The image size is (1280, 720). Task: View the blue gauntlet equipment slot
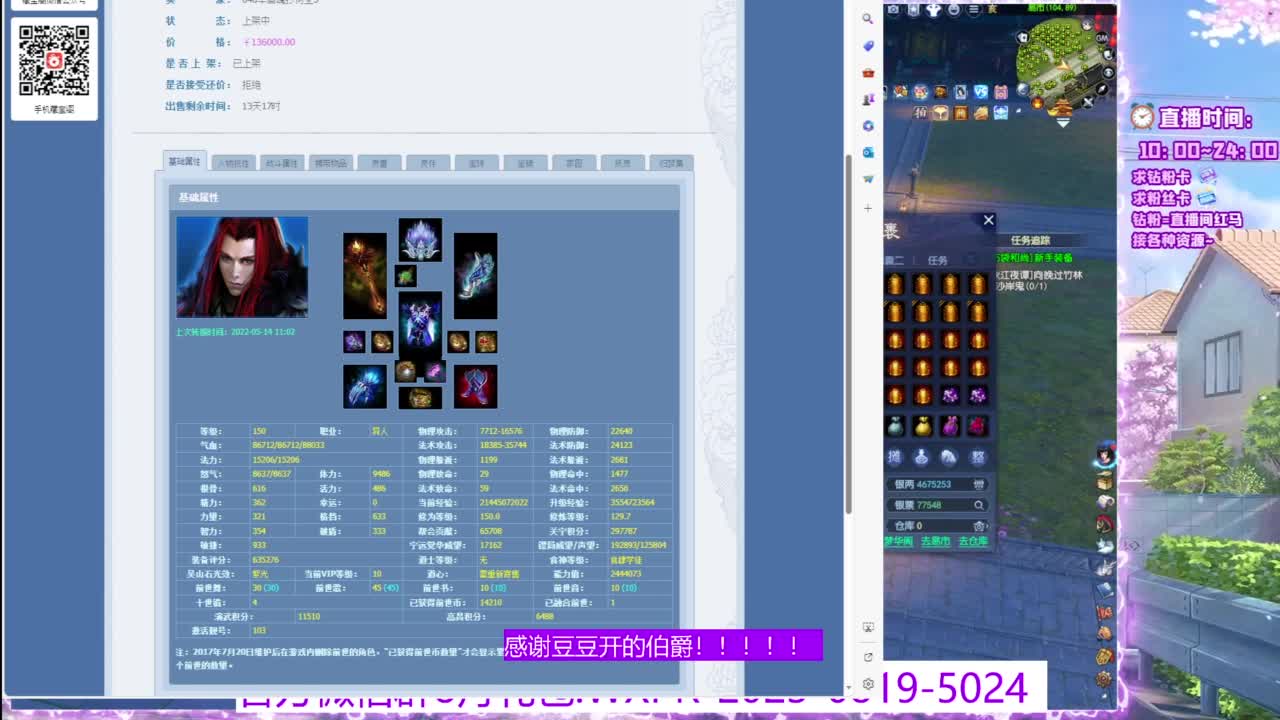365,386
